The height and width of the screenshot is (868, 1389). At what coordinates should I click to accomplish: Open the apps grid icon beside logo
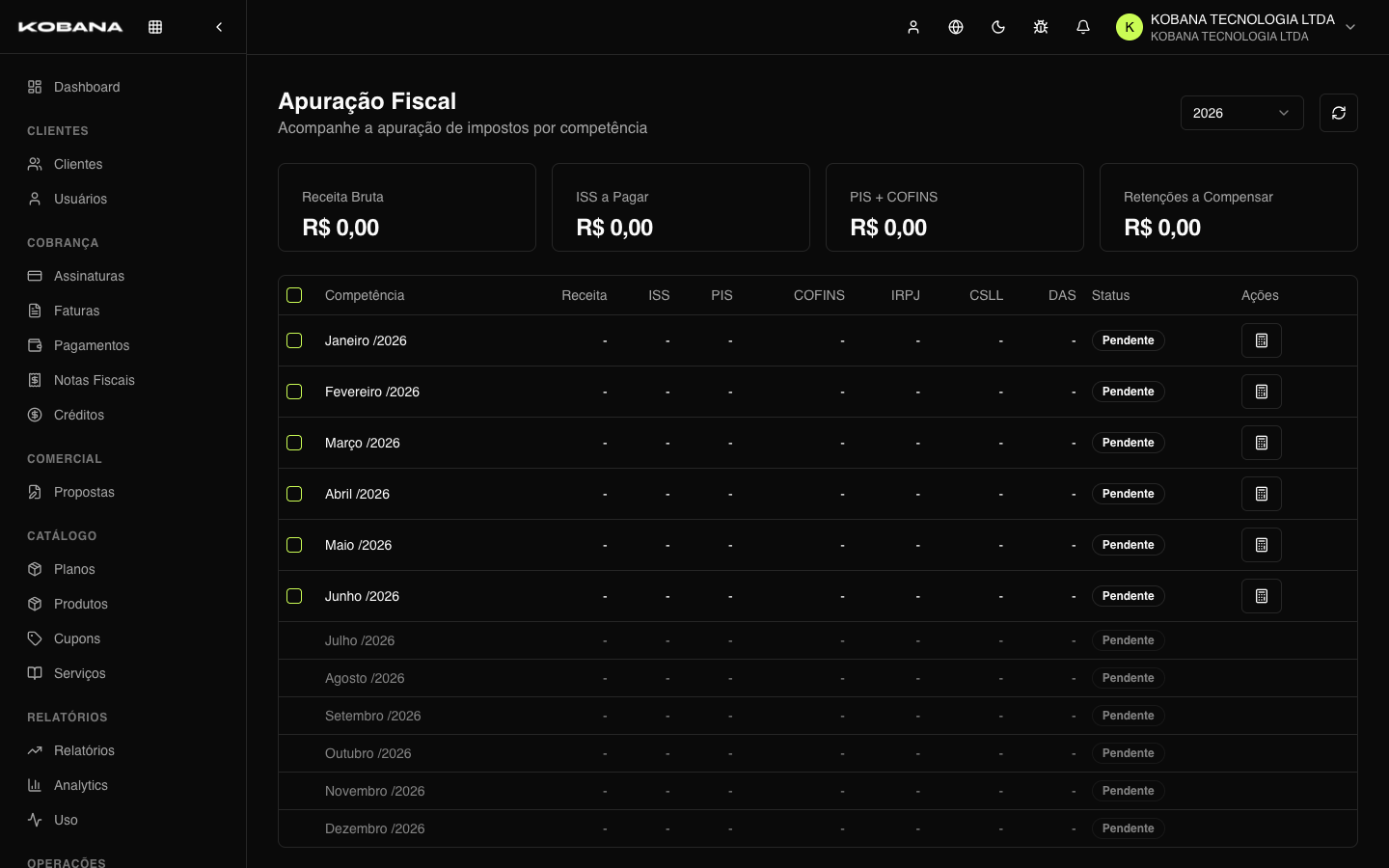coord(155,27)
